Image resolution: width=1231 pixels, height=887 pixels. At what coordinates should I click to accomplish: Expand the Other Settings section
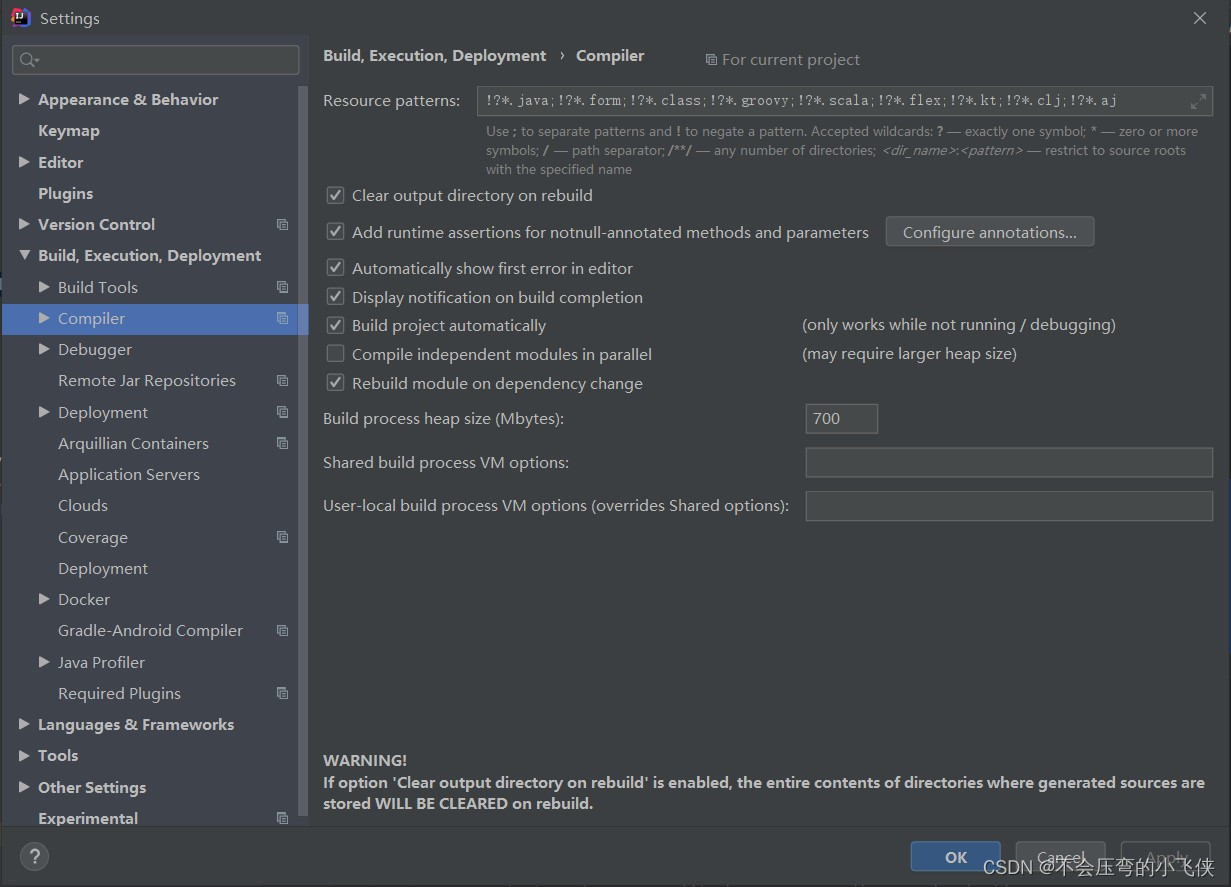click(x=24, y=787)
